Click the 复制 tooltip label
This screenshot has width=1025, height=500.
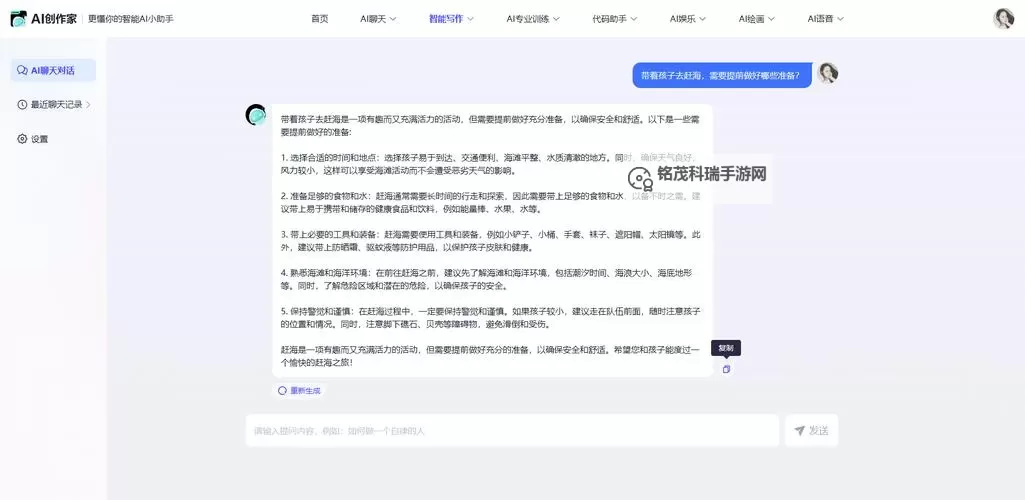click(x=726, y=348)
